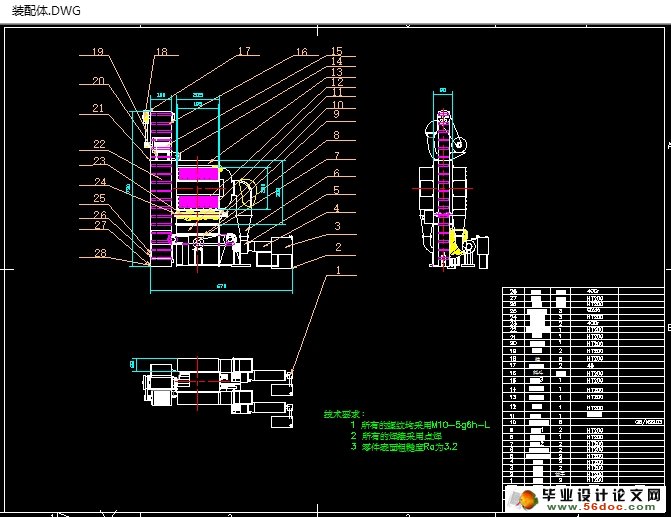Click callout number 22
Viewport: 671px width, 517px height.
point(99,144)
